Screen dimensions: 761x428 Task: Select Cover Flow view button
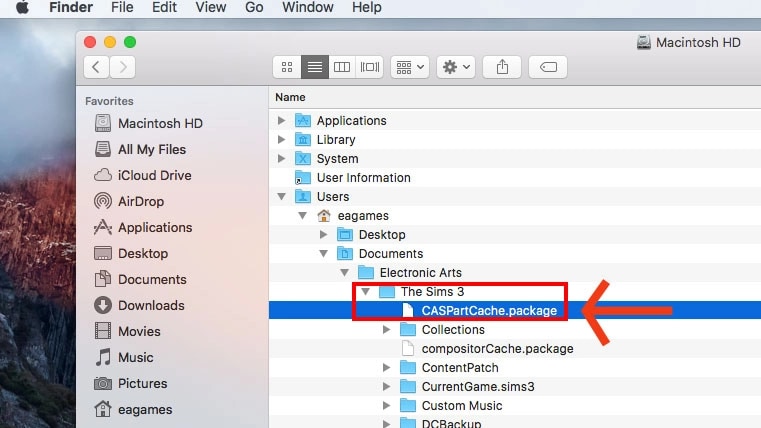click(370, 67)
